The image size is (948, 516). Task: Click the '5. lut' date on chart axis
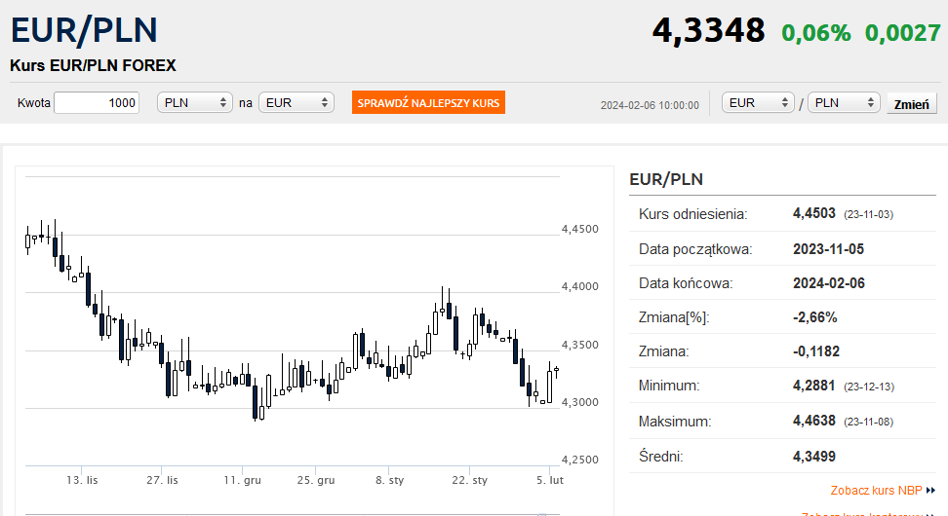[x=550, y=480]
